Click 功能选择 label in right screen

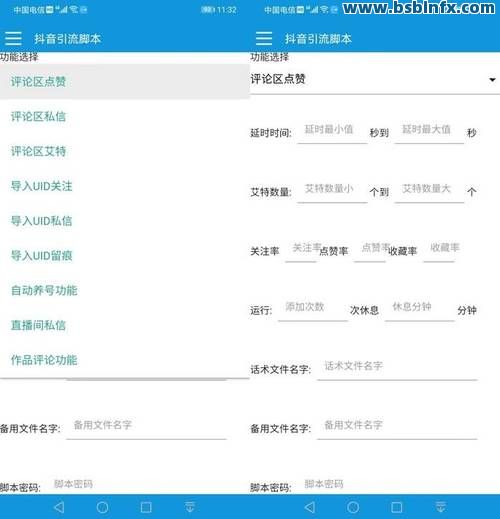tap(270, 57)
